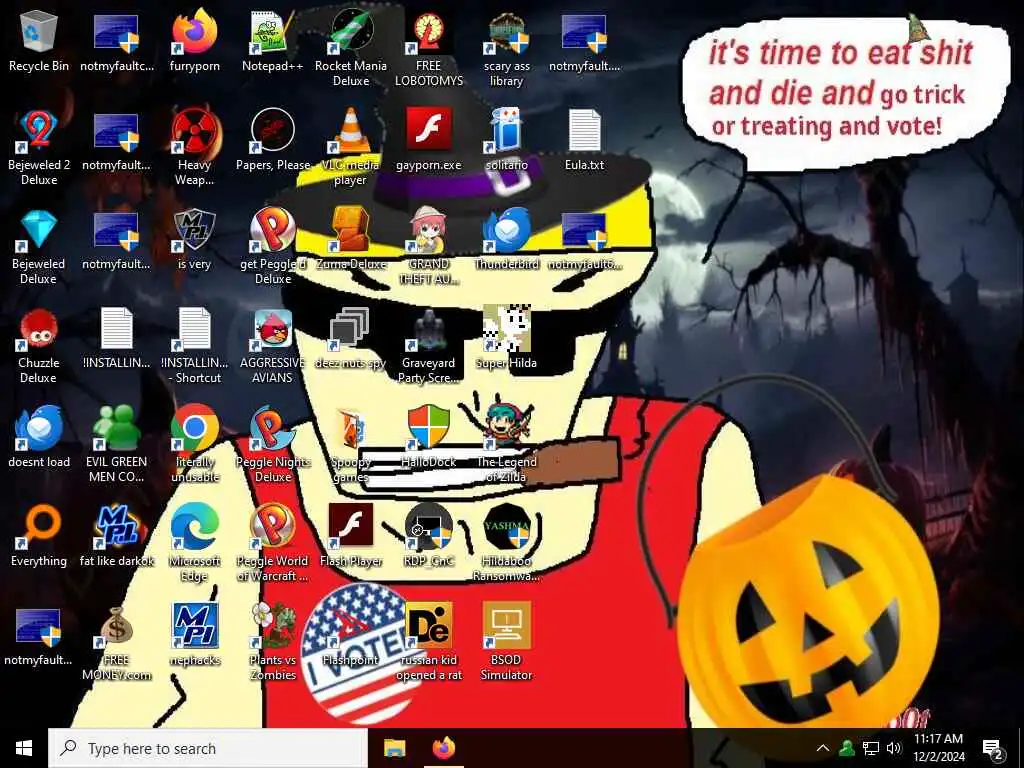This screenshot has width=1024, height=768.
Task: Select the deez nuts spy icon
Action: point(351,329)
